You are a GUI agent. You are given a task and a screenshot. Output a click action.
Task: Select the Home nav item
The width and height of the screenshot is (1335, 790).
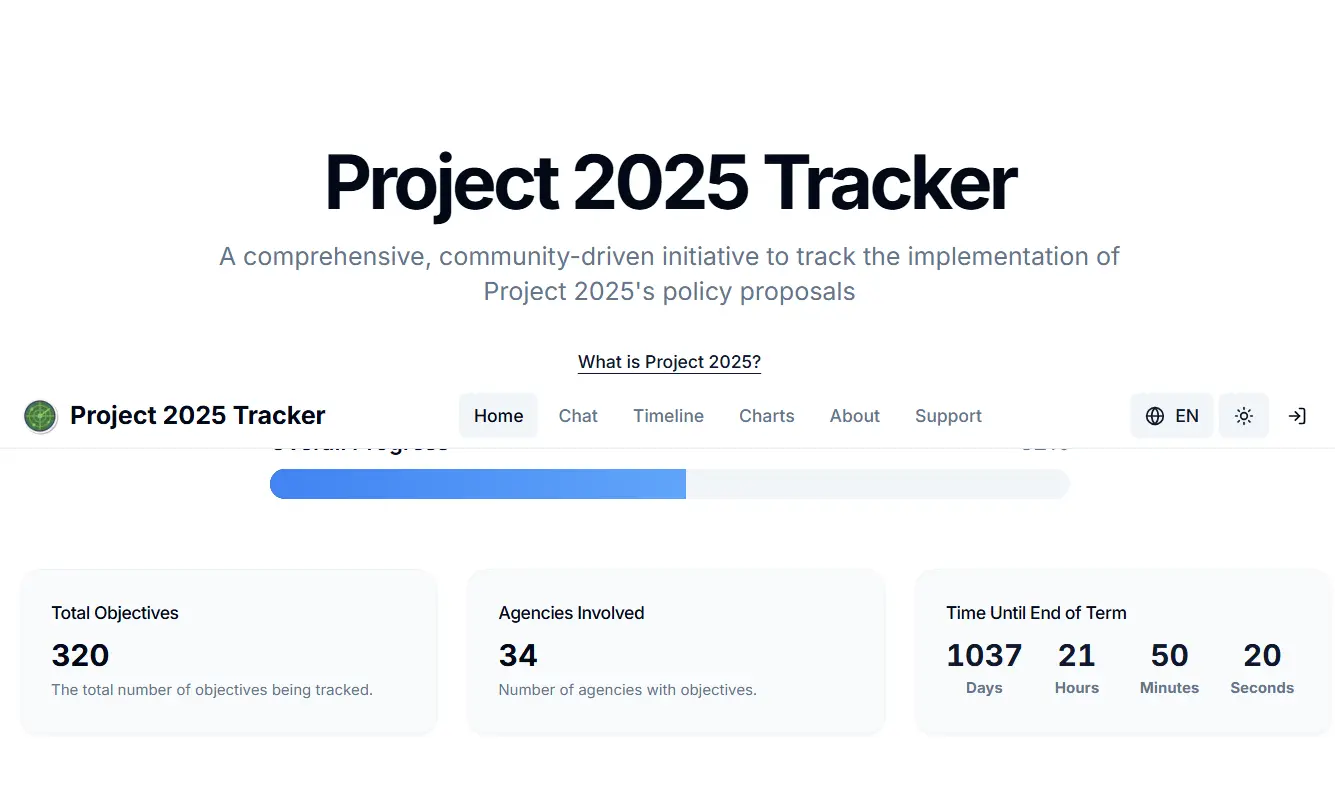click(498, 416)
